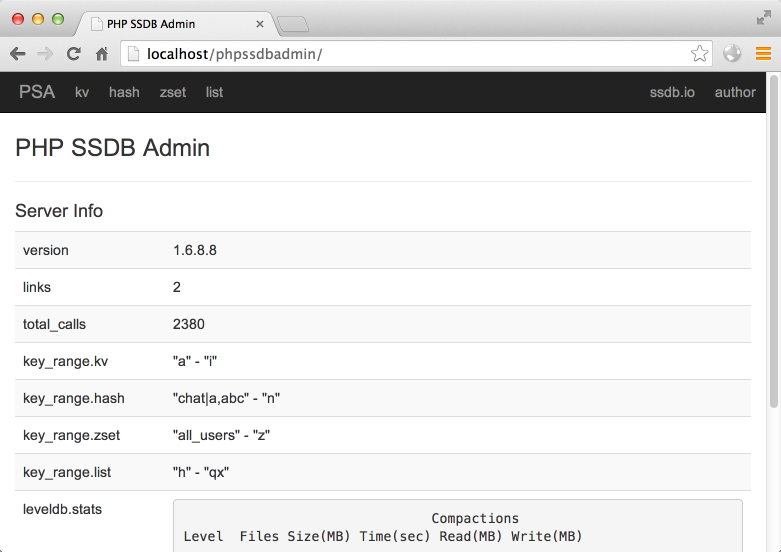The image size is (781, 552).
Task: Click the key_range.hash value "chat|a,abc" - "n"
Action: click(x=226, y=398)
